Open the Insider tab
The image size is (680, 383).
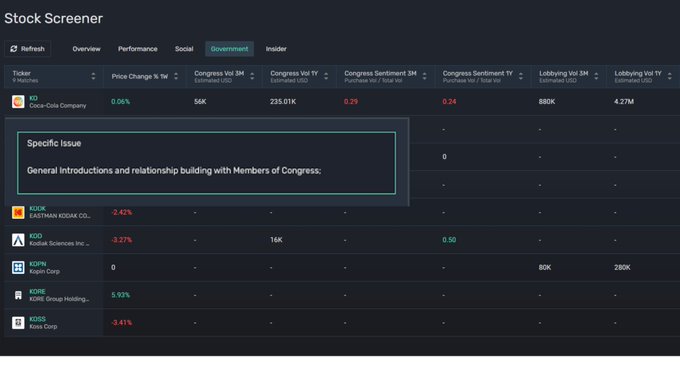pos(276,49)
